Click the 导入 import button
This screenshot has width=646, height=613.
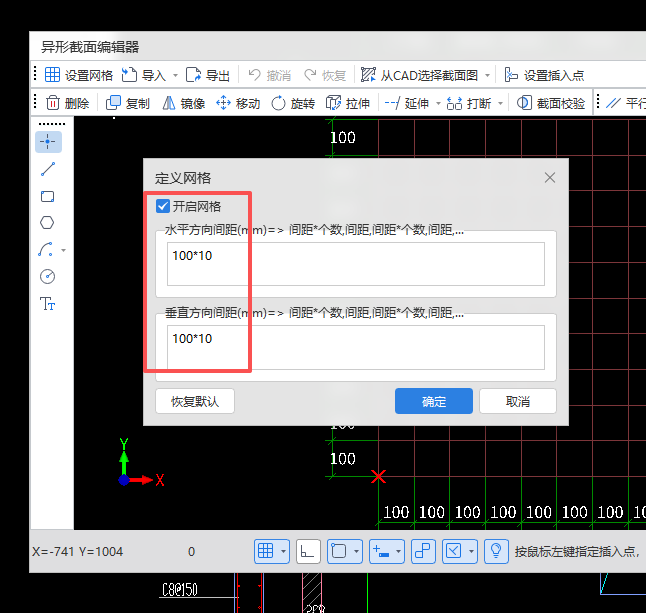tap(144, 75)
